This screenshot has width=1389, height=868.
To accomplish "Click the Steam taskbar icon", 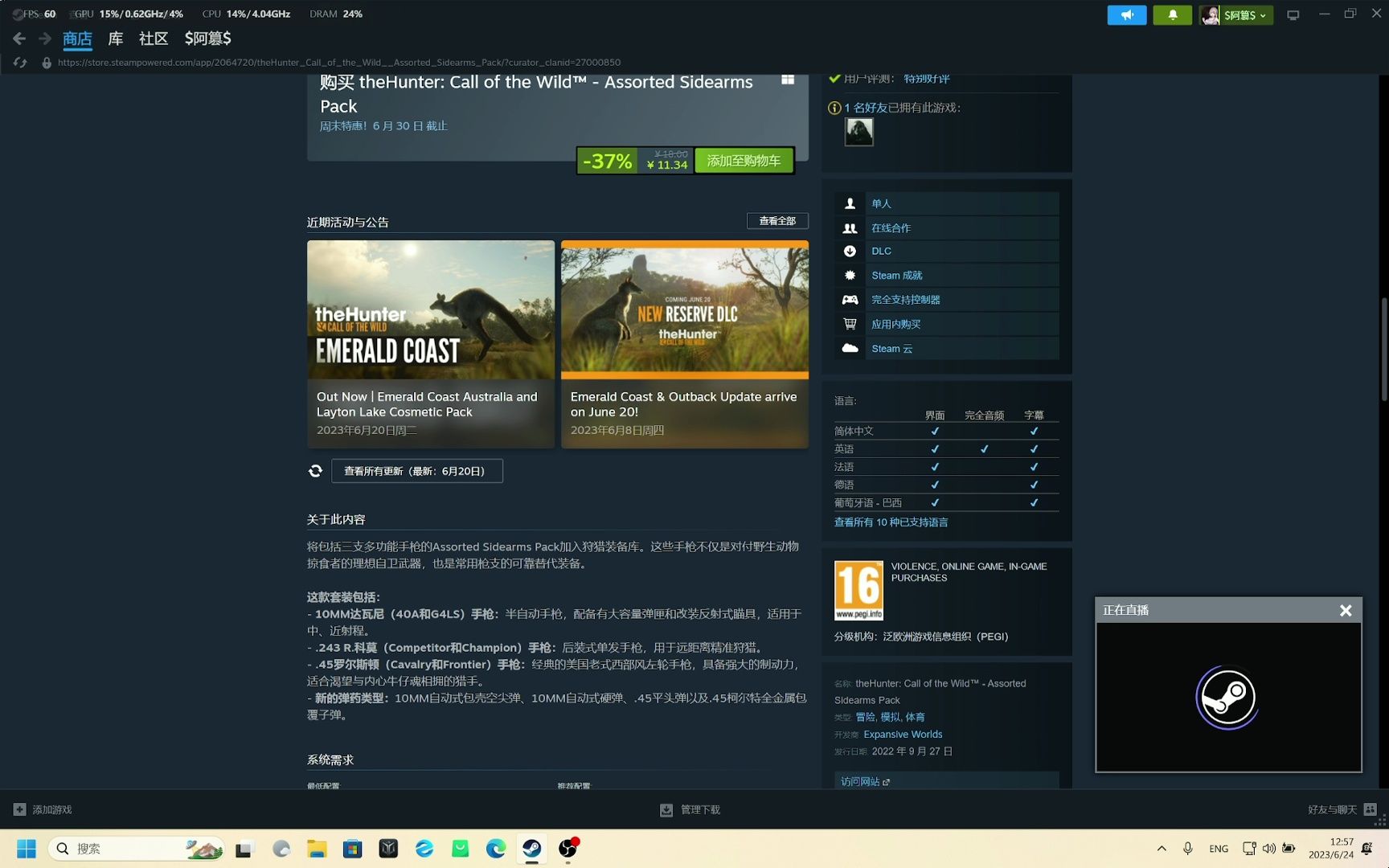I will point(531,849).
